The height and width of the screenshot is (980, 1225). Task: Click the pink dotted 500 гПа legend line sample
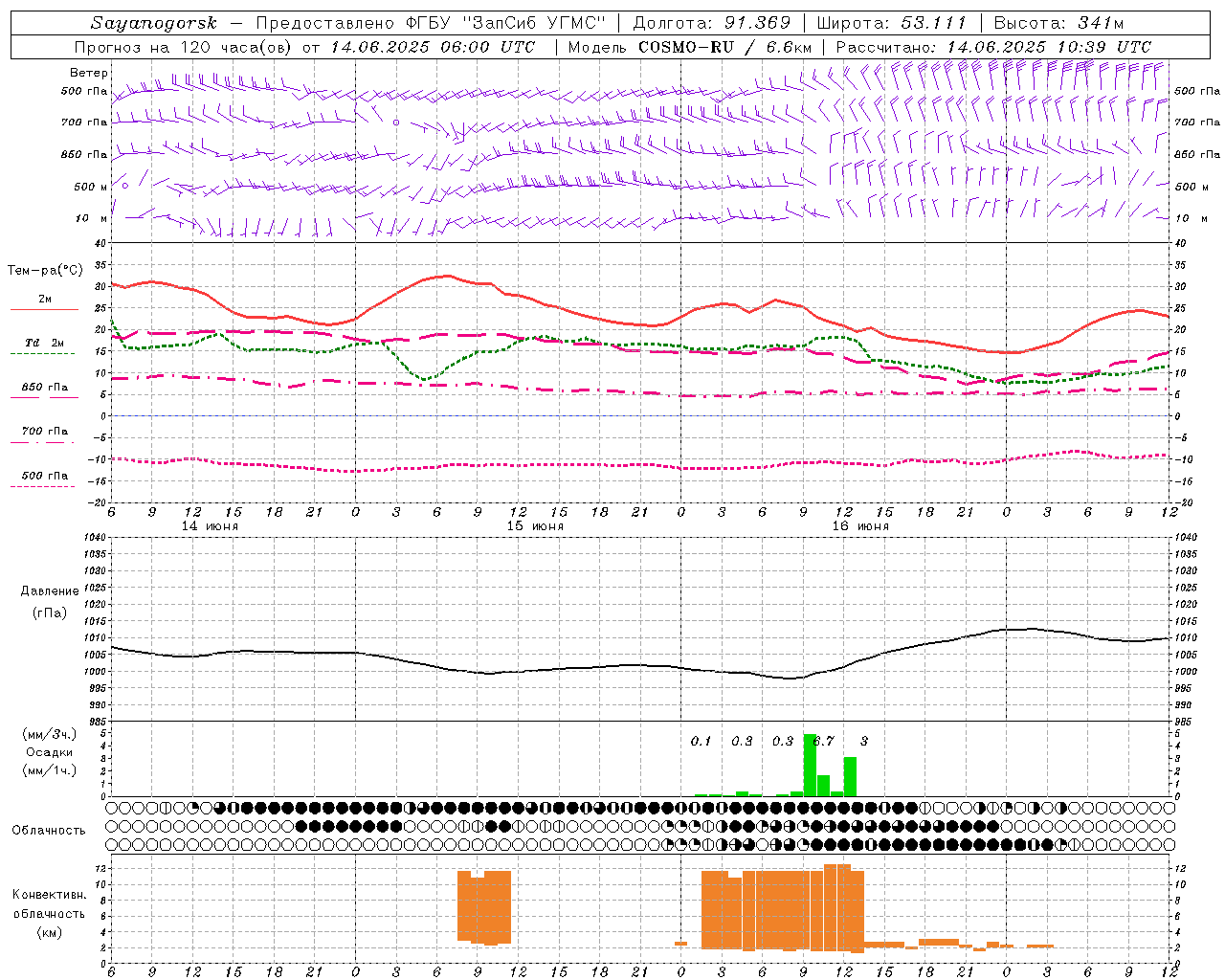tap(42, 486)
